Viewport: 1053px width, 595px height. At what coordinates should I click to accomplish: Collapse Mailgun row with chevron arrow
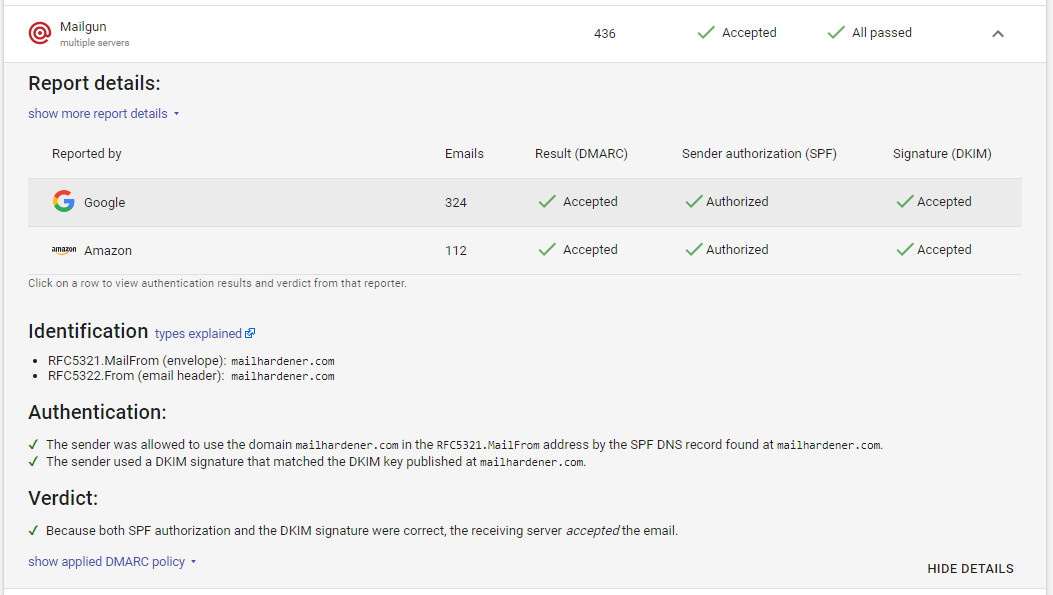(x=997, y=34)
